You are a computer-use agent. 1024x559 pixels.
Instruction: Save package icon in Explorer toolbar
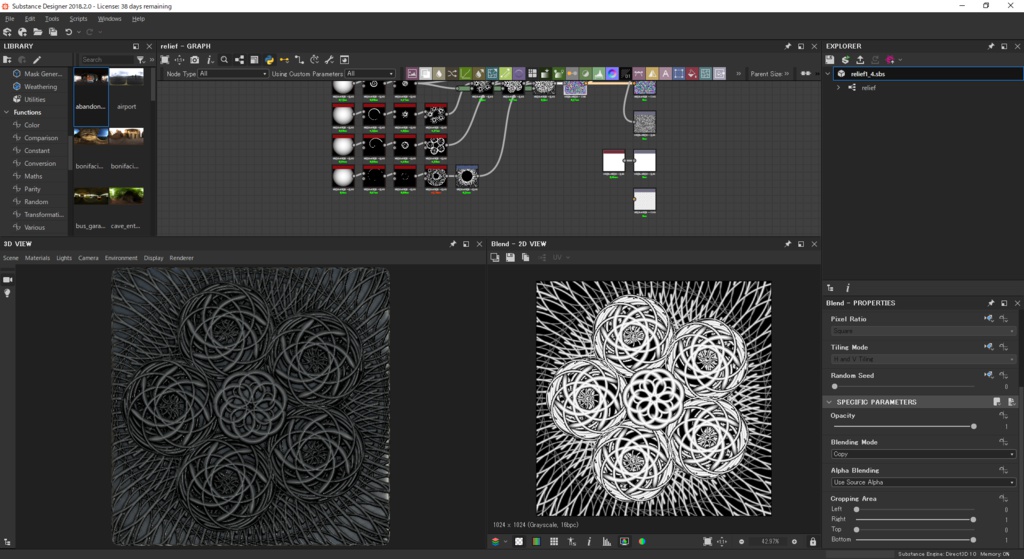point(830,59)
